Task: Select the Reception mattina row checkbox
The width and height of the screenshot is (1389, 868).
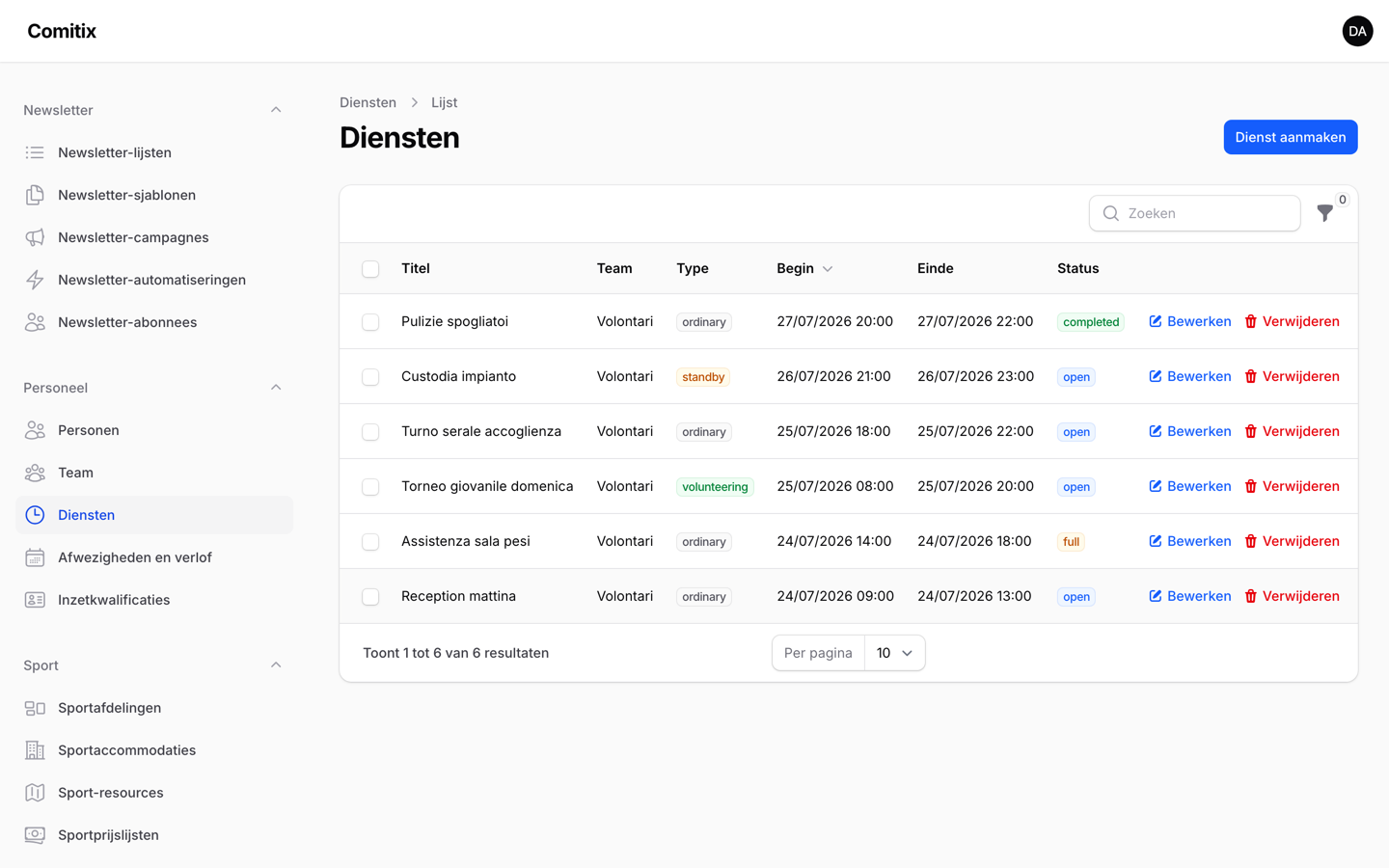Action: [x=370, y=597]
